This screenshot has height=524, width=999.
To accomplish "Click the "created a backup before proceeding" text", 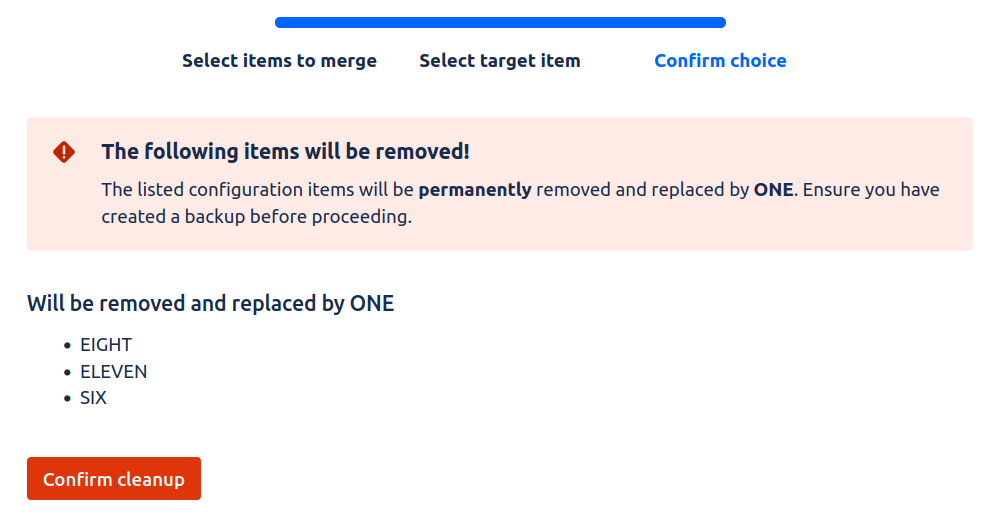I will click(256, 216).
